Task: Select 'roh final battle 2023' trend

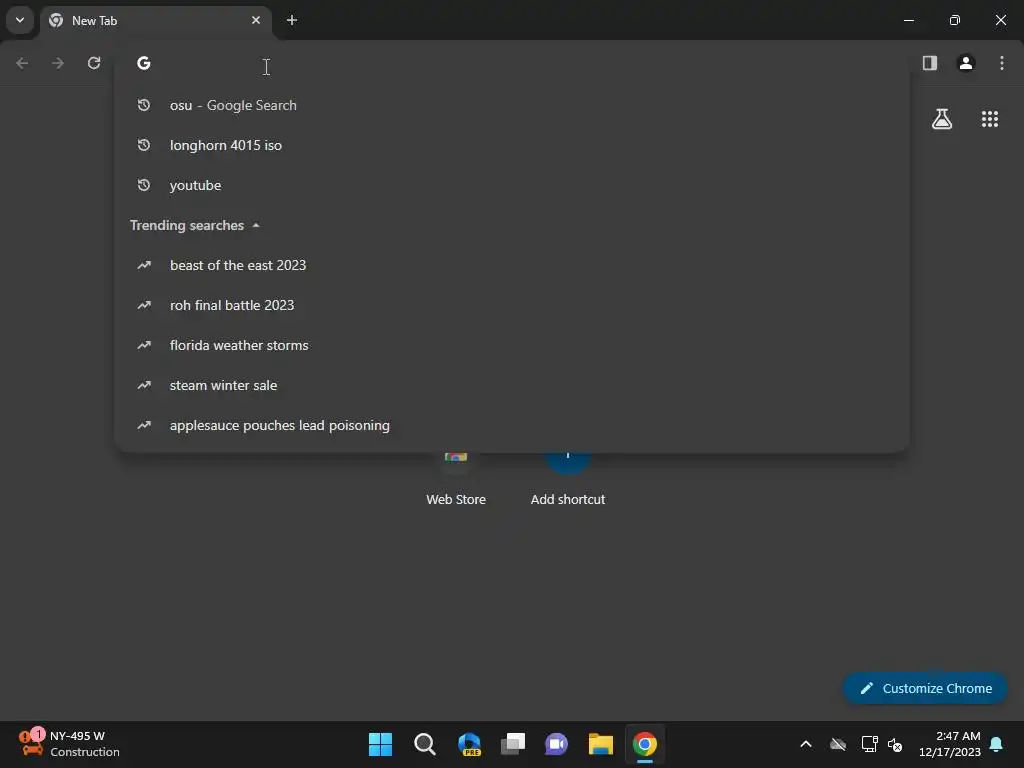Action: (511, 305)
